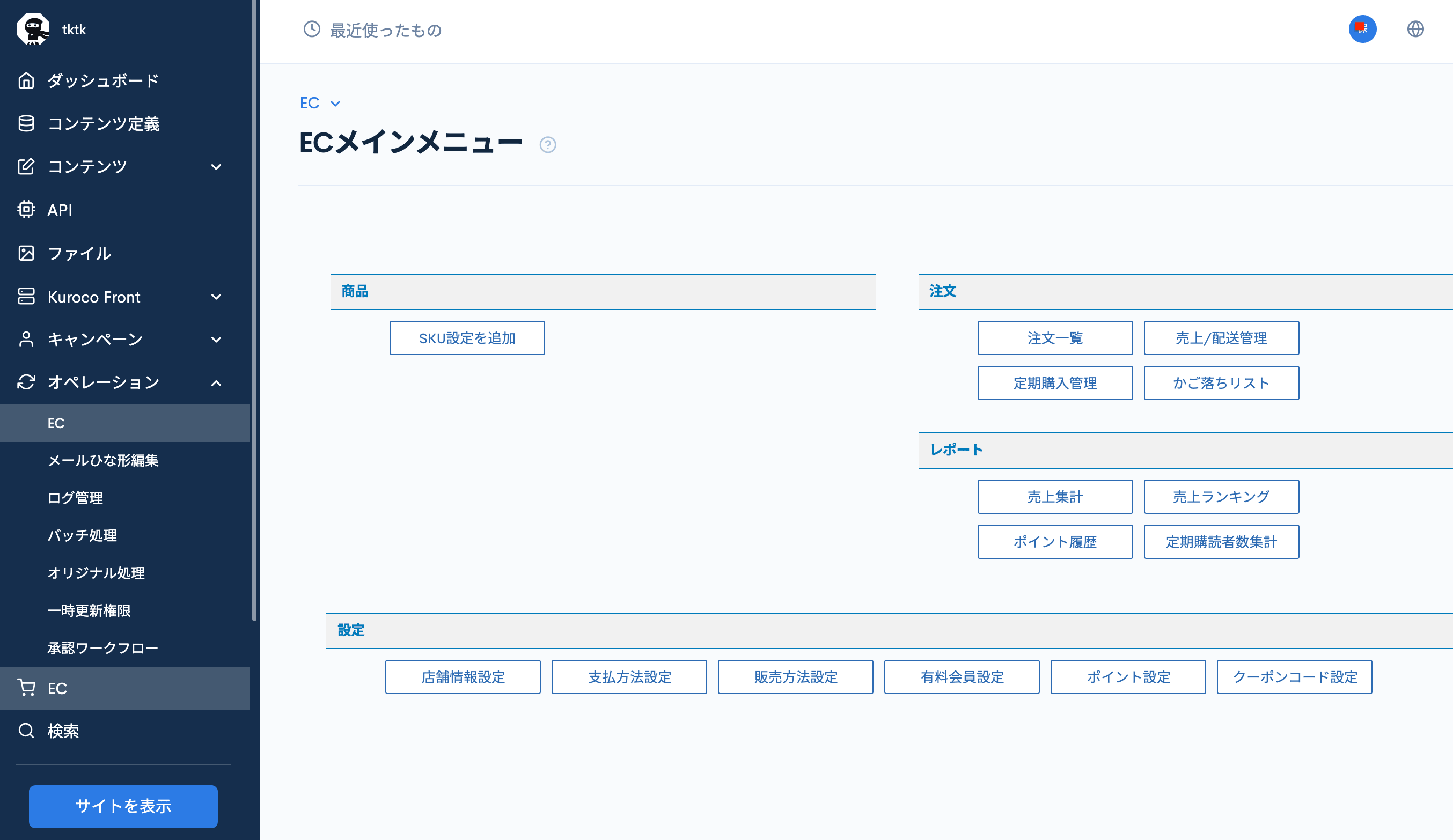Collapse the オペレーション menu
This screenshot has width=1453, height=840.
coord(216,383)
